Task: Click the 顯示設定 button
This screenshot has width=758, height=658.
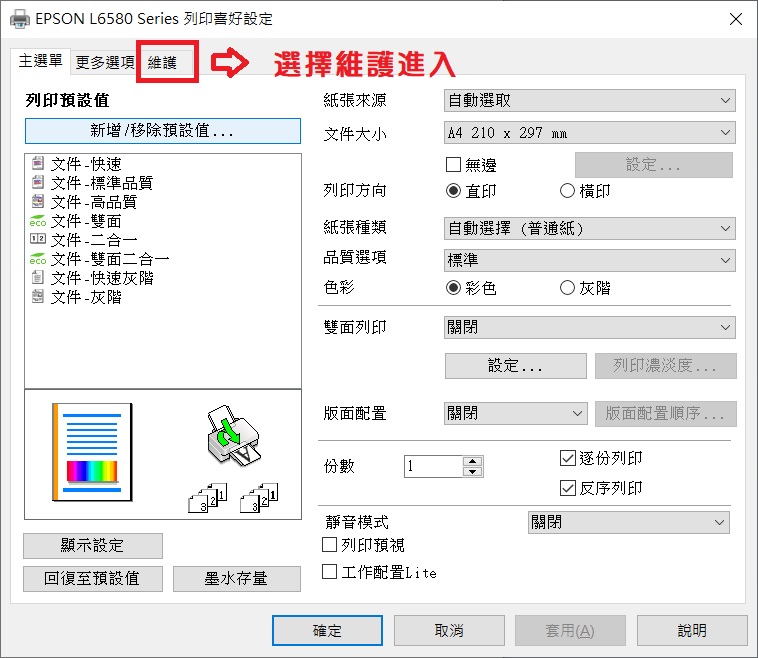Action: 93,546
